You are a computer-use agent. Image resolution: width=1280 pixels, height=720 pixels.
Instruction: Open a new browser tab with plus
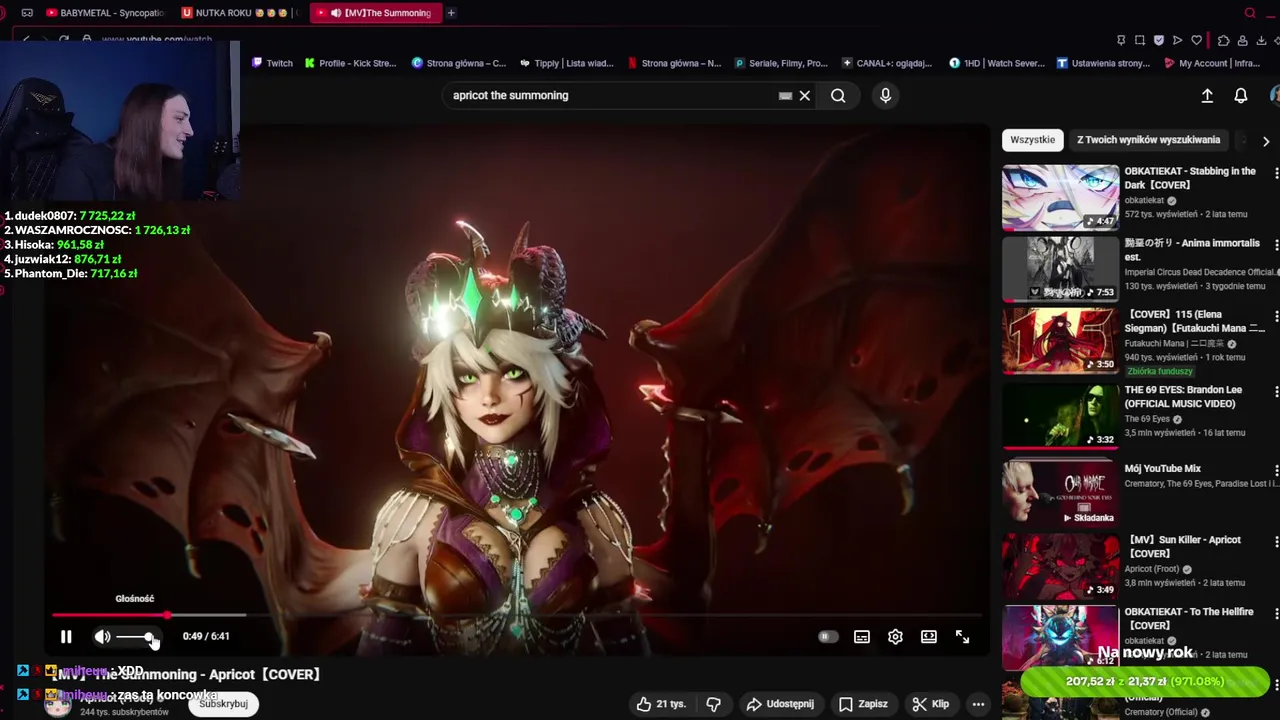pos(451,13)
